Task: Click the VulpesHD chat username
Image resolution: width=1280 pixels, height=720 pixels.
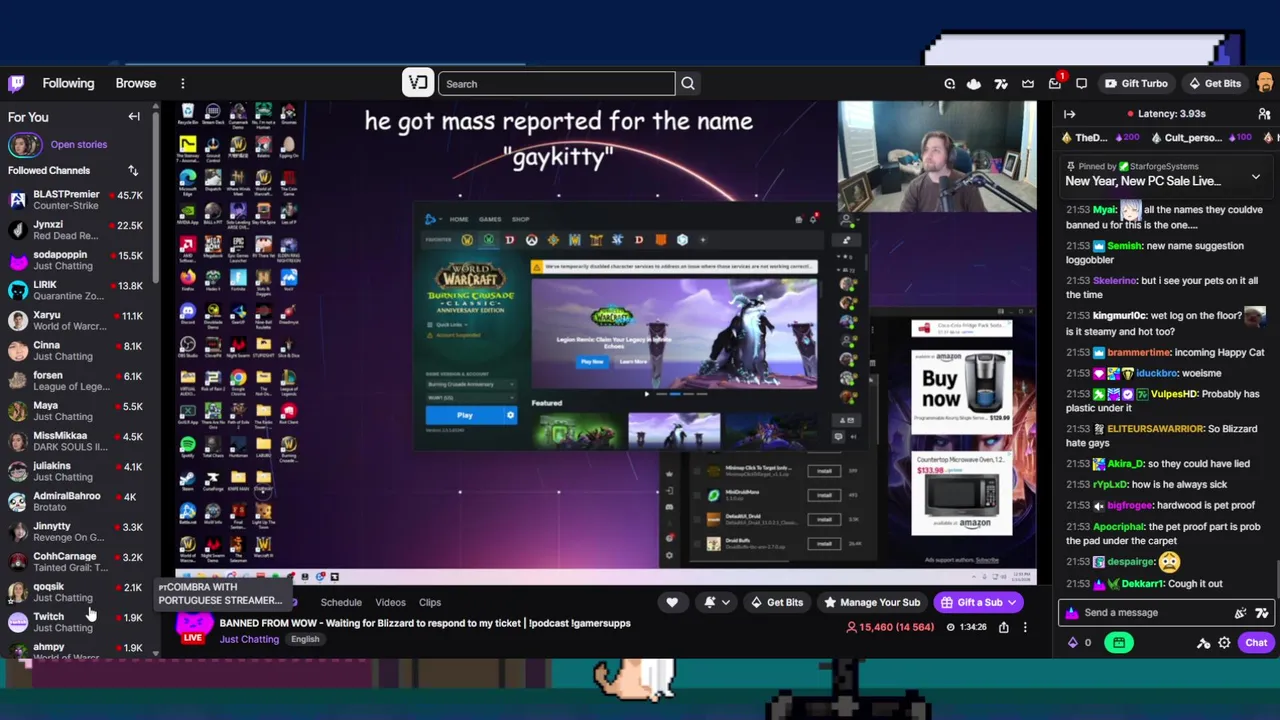Action: tap(1173, 394)
